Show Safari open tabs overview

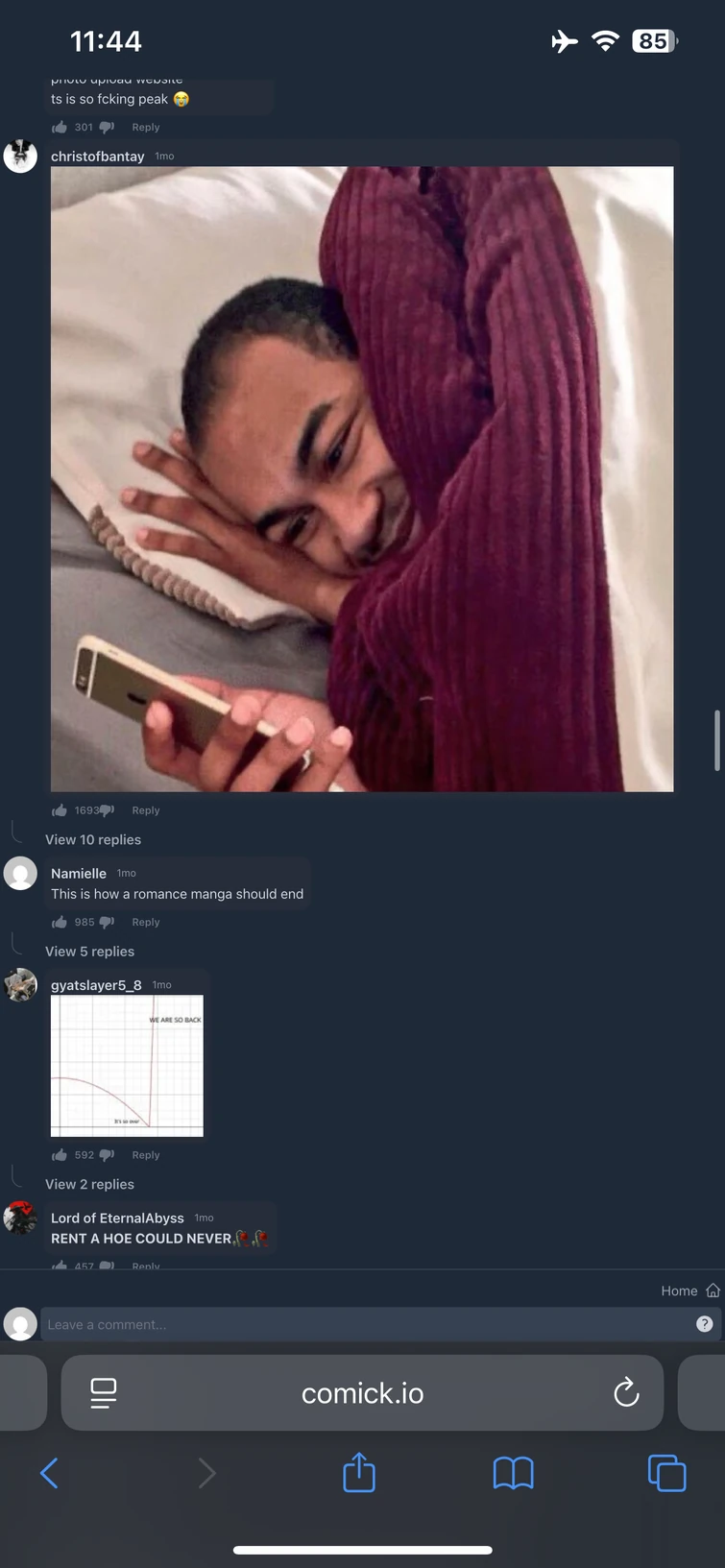666,1473
